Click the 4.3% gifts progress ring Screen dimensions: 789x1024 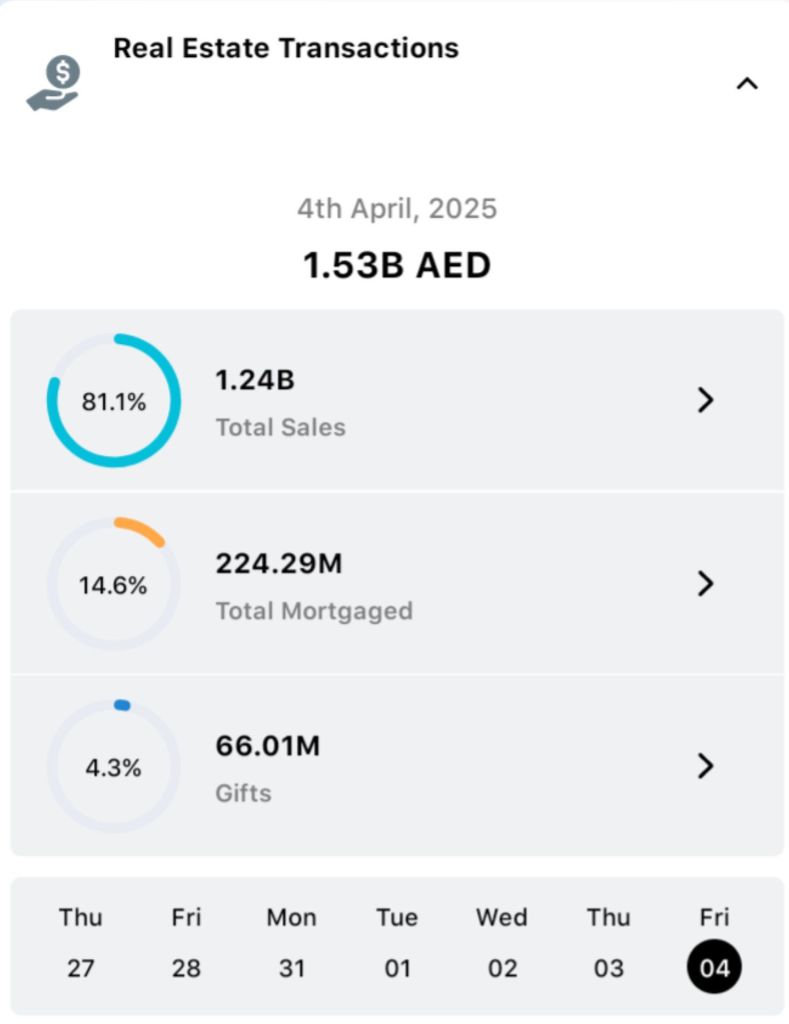tap(114, 767)
